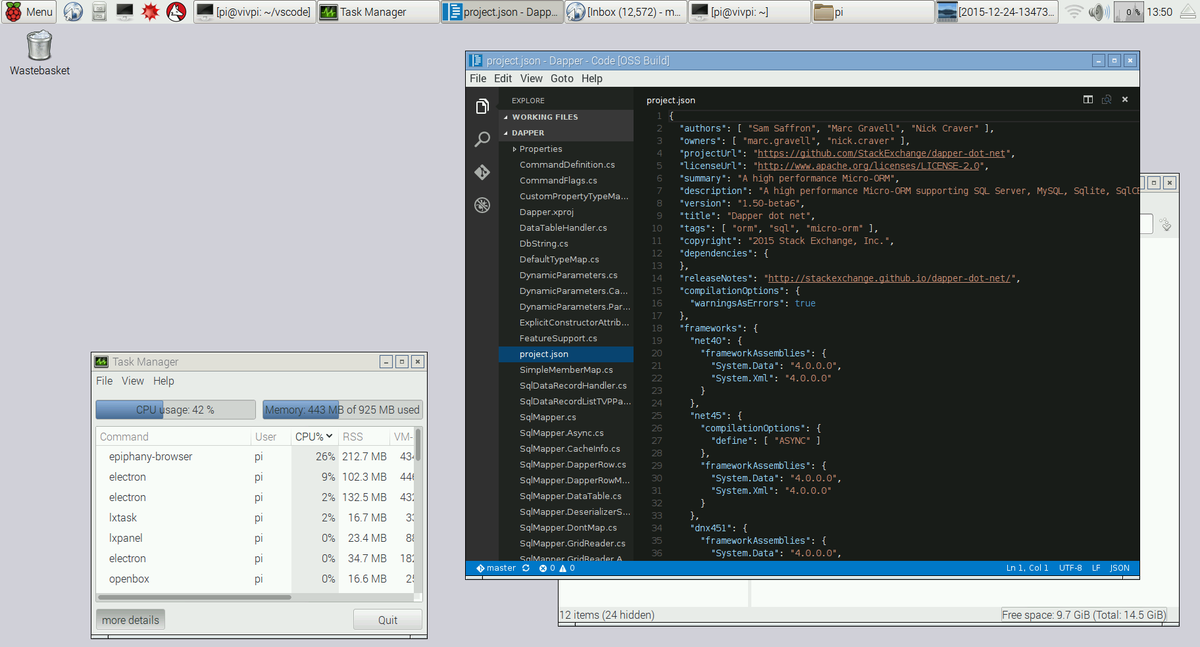Open the Wastebasket on the desktop
Image resolution: width=1200 pixels, height=647 pixels.
(39, 52)
